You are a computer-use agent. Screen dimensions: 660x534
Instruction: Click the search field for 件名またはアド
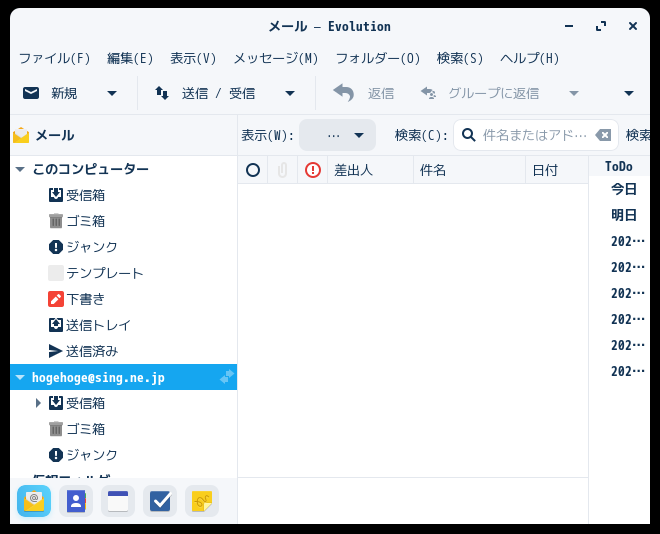[535, 135]
